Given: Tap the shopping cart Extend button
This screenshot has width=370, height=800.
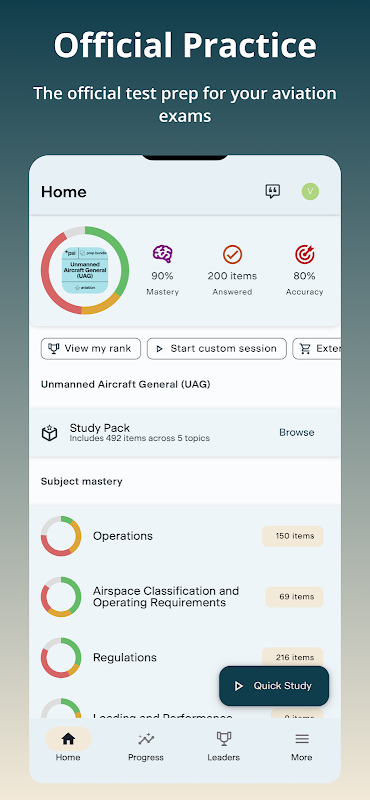Looking at the screenshot, I should 316,348.
